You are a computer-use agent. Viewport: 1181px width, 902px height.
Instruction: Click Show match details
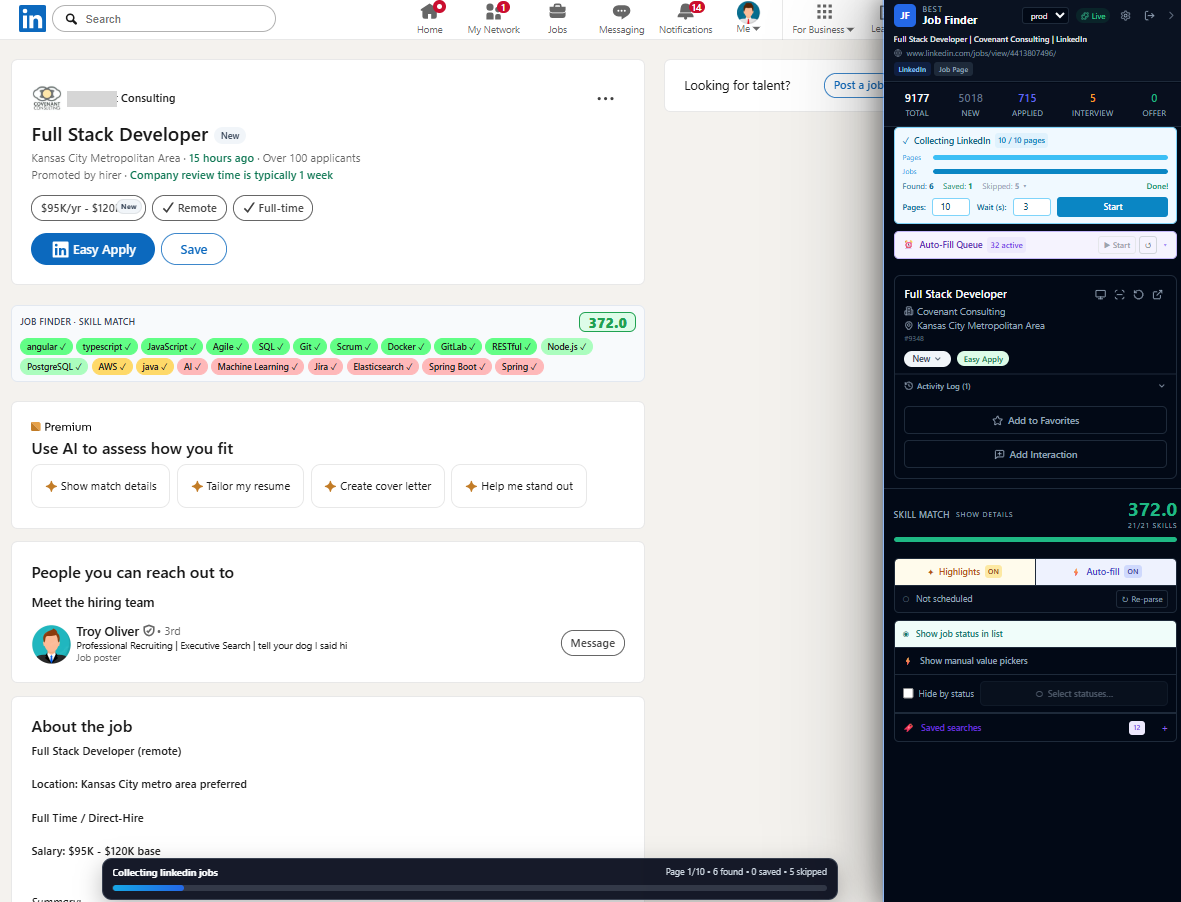tap(101, 486)
